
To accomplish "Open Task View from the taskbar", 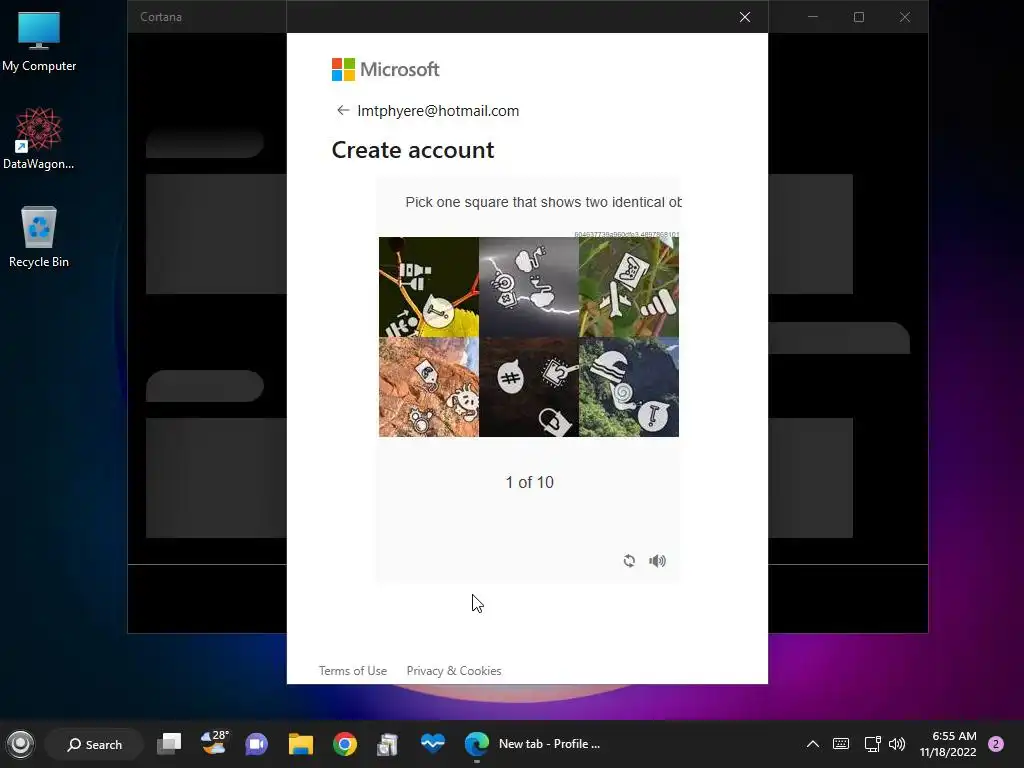I will click(169, 744).
